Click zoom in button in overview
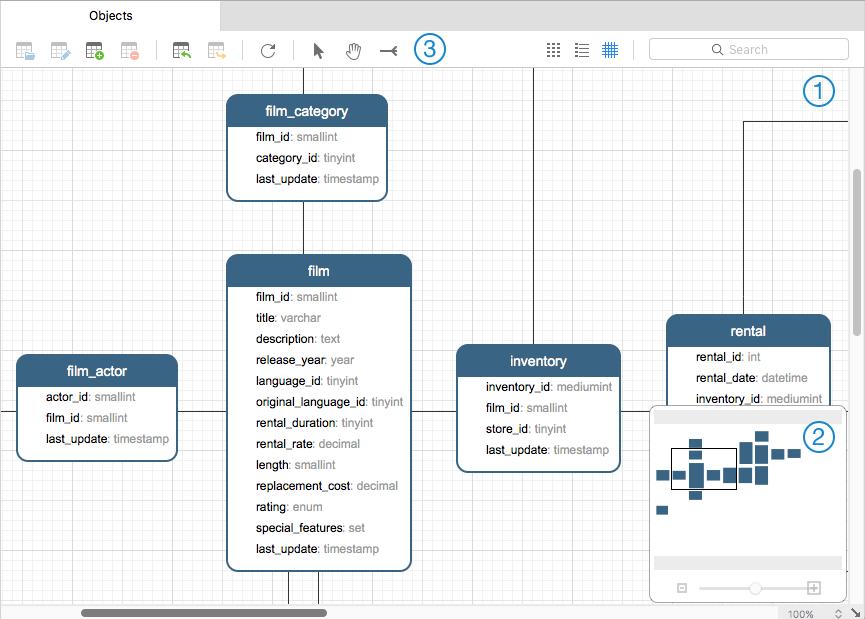The width and height of the screenshot is (865, 619). pyautogui.click(x=814, y=588)
